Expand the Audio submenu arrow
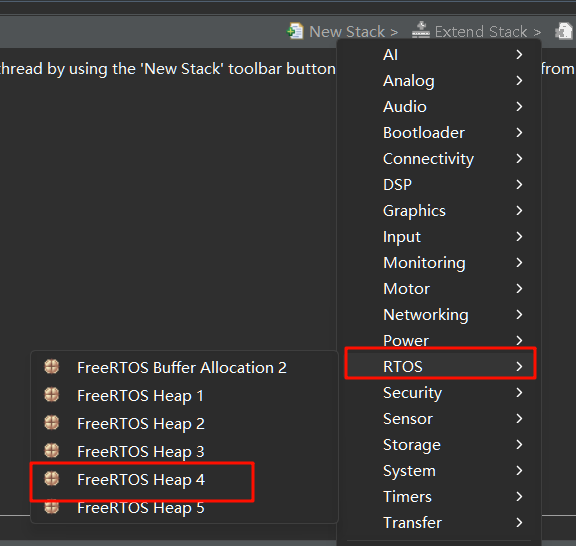Image resolution: width=576 pixels, height=546 pixels. coord(519,107)
